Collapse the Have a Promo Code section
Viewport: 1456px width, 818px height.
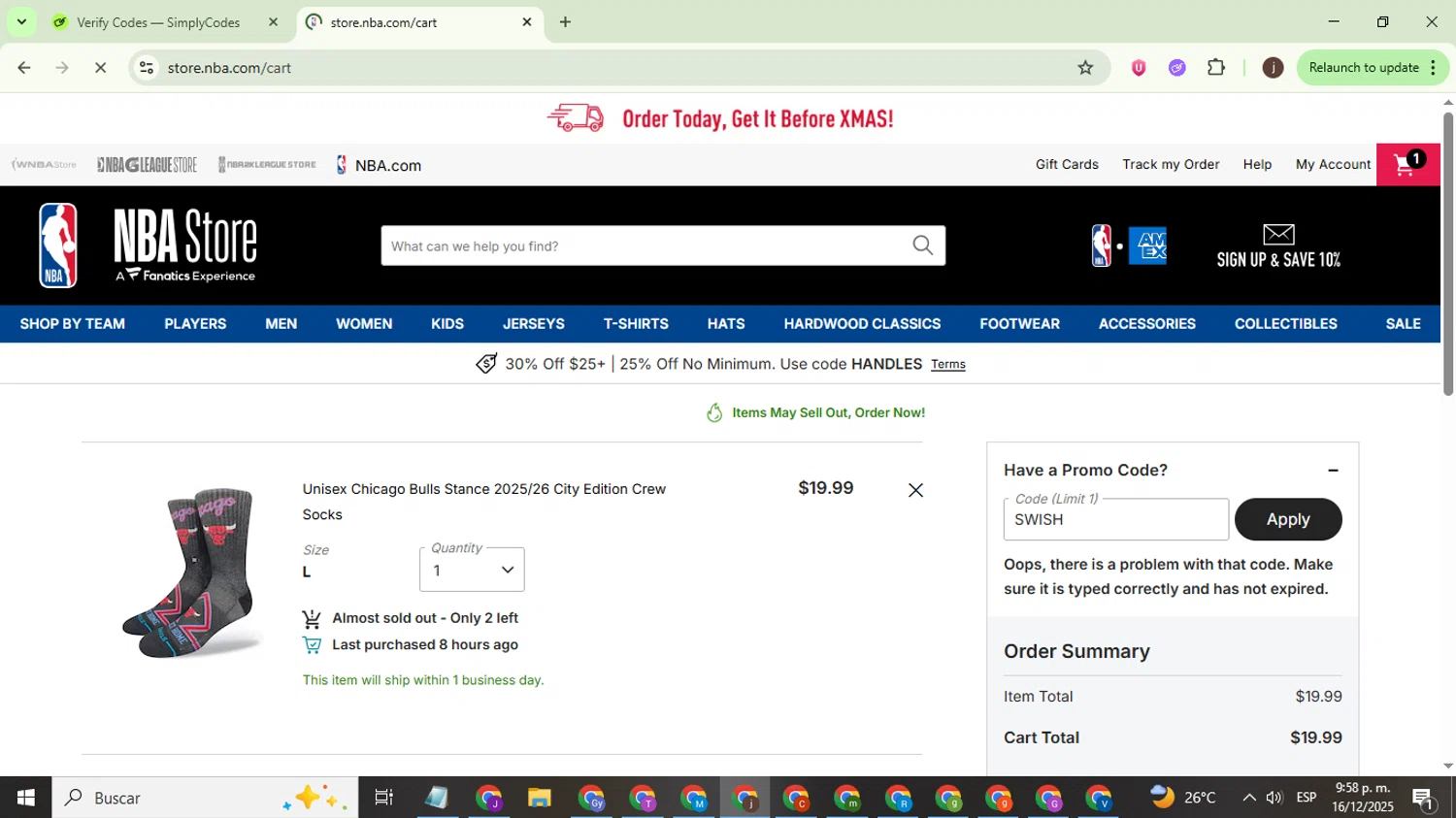(x=1333, y=471)
